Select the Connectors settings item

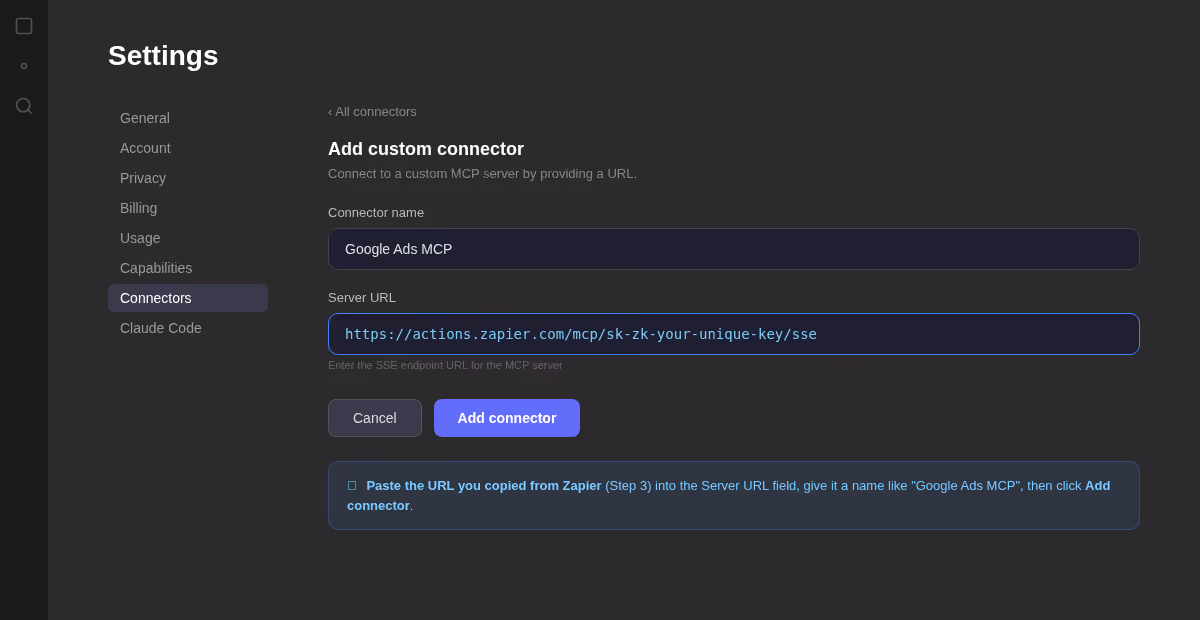pos(188,298)
